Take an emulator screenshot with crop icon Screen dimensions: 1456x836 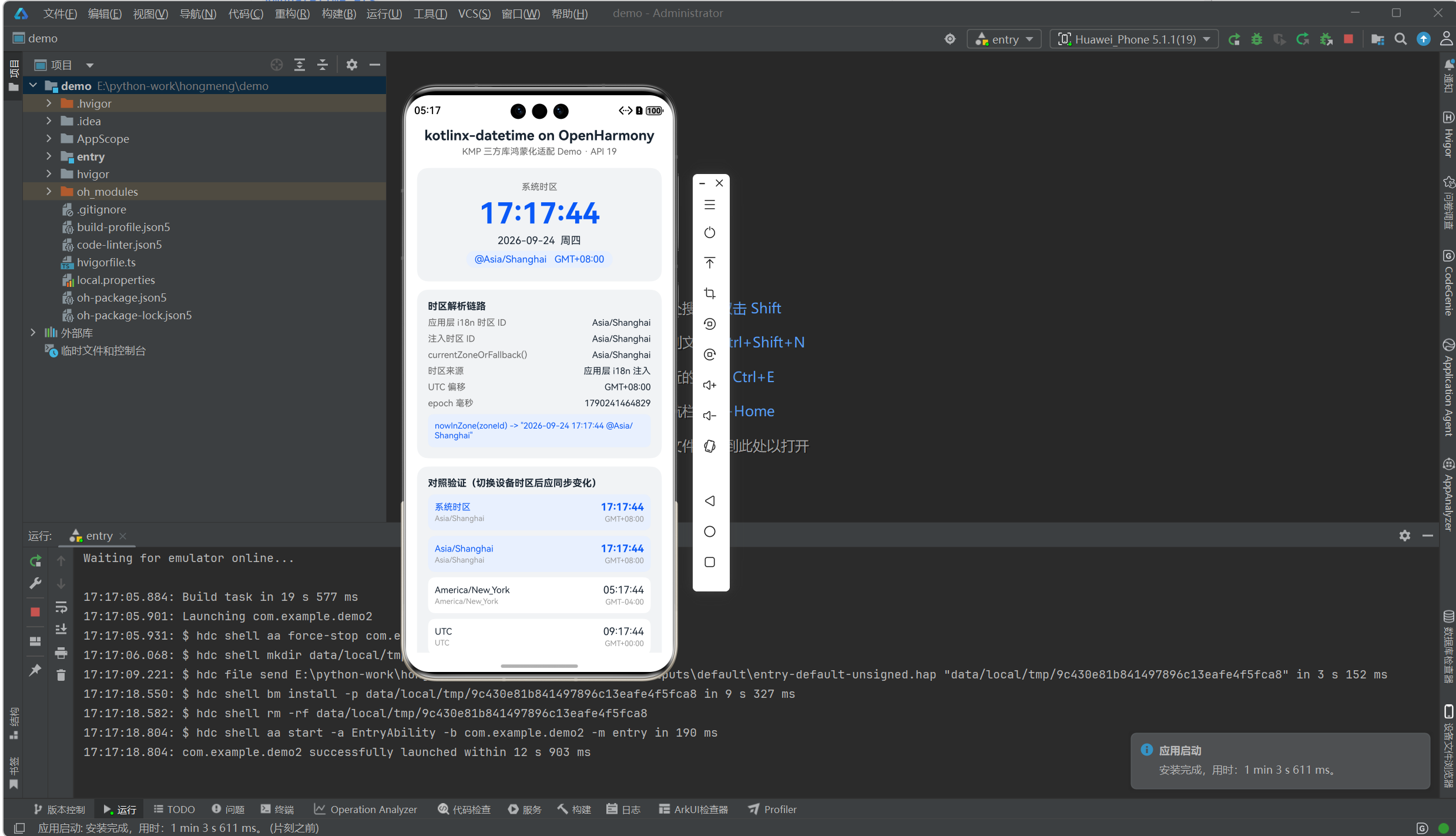[710, 293]
